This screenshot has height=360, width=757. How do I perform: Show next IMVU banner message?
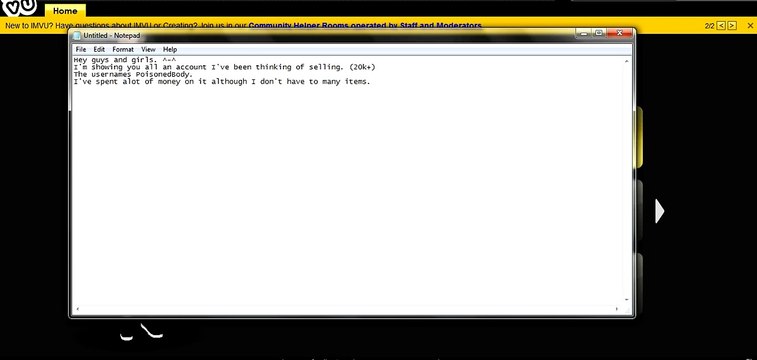coord(732,26)
